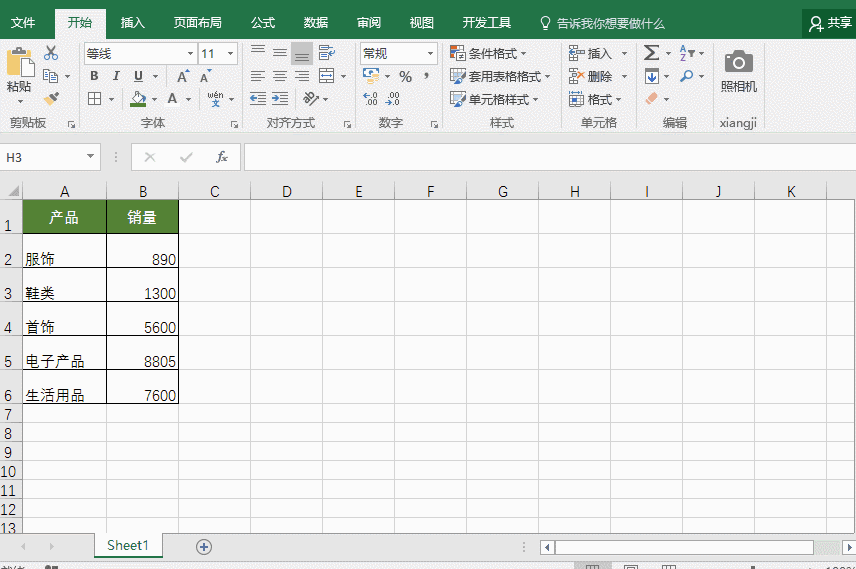856x569 pixels.
Task: Click the Percent Style icon
Action: [x=405, y=76]
